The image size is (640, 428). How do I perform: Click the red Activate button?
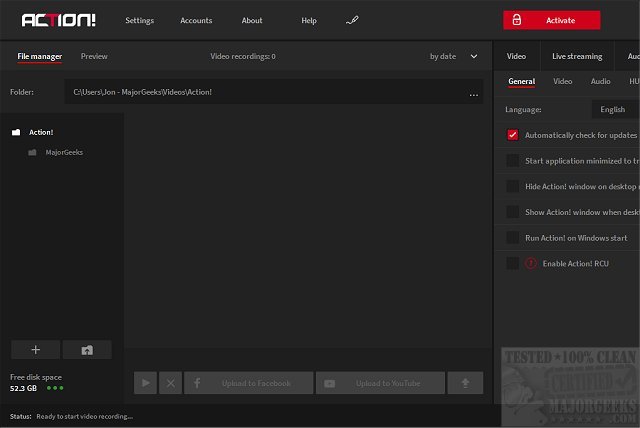point(552,20)
